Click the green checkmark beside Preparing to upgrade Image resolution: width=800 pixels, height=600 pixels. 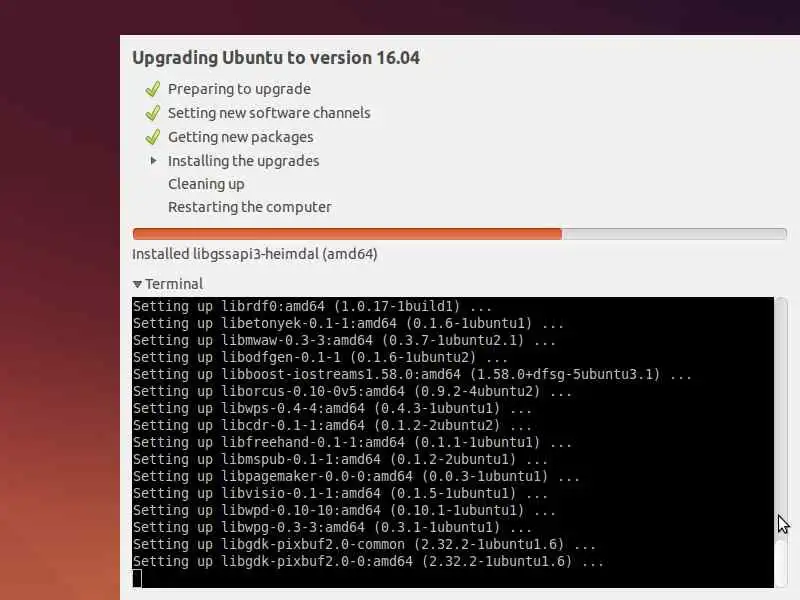pyautogui.click(x=153, y=89)
